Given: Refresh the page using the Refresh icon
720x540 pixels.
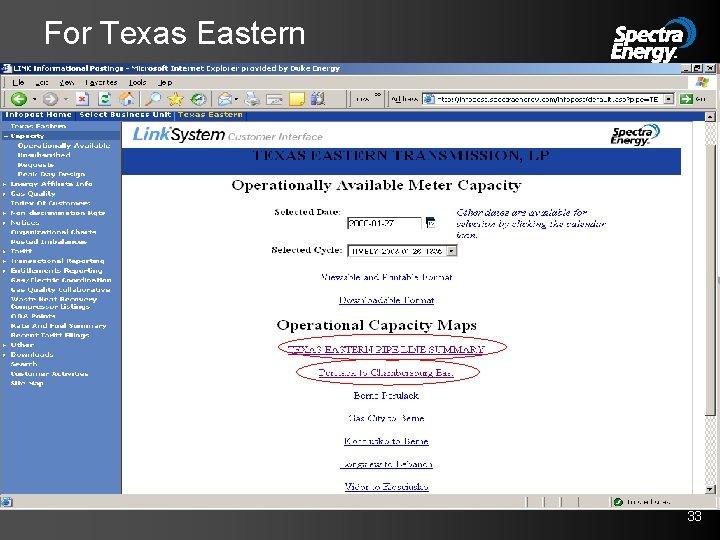Looking at the screenshot, I should [105, 99].
